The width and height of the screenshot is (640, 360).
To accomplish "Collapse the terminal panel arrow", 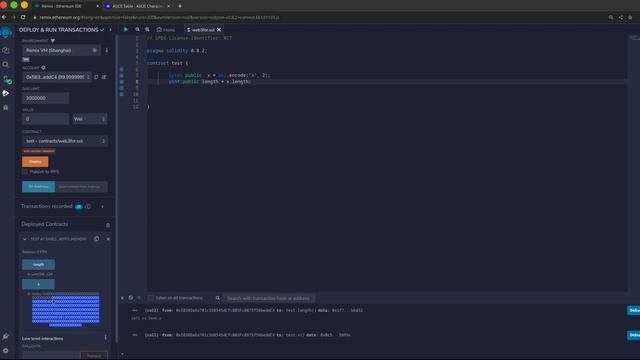I will 122,298.
